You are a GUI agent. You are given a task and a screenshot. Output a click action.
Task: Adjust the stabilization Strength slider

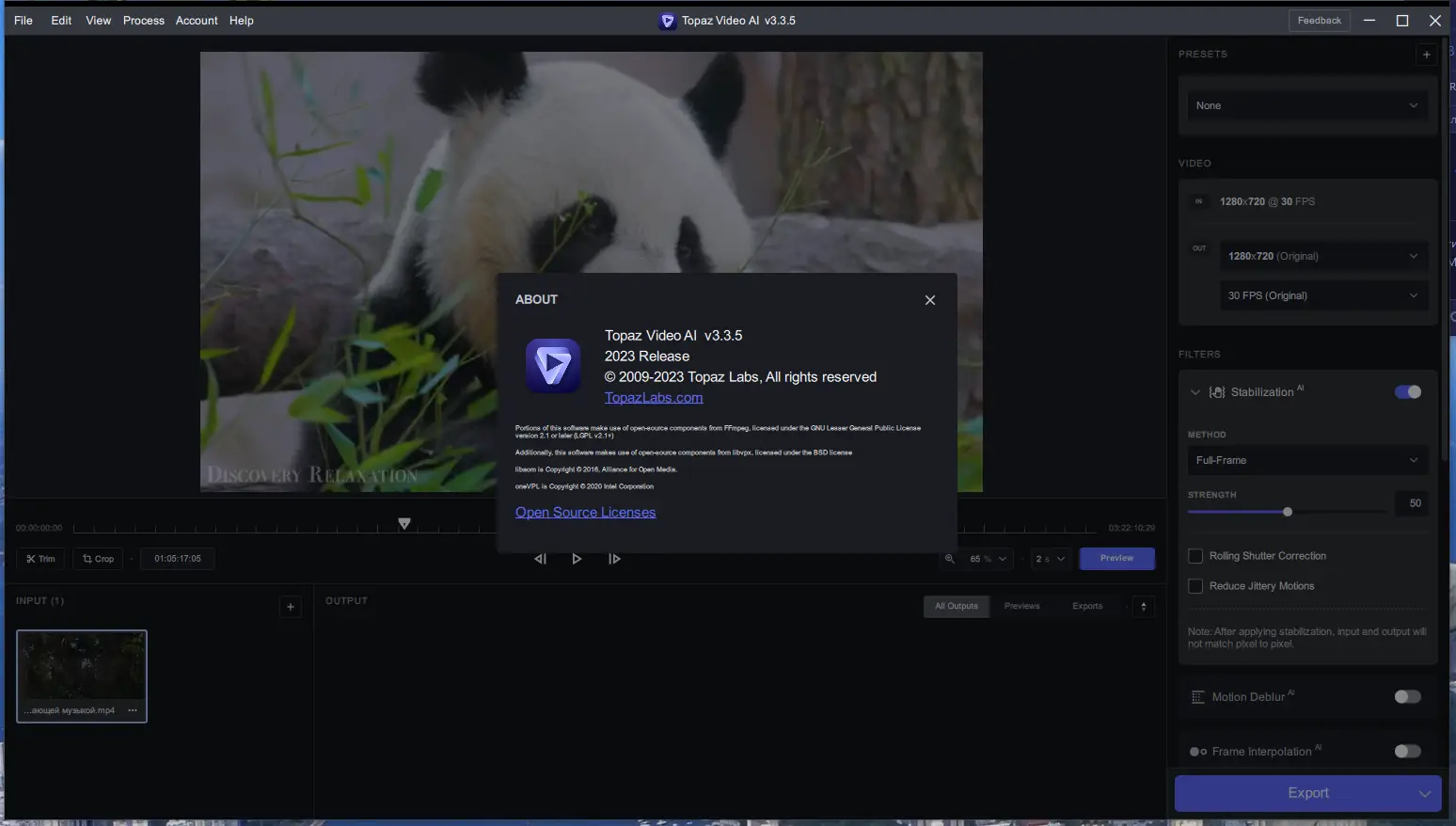tap(1288, 512)
